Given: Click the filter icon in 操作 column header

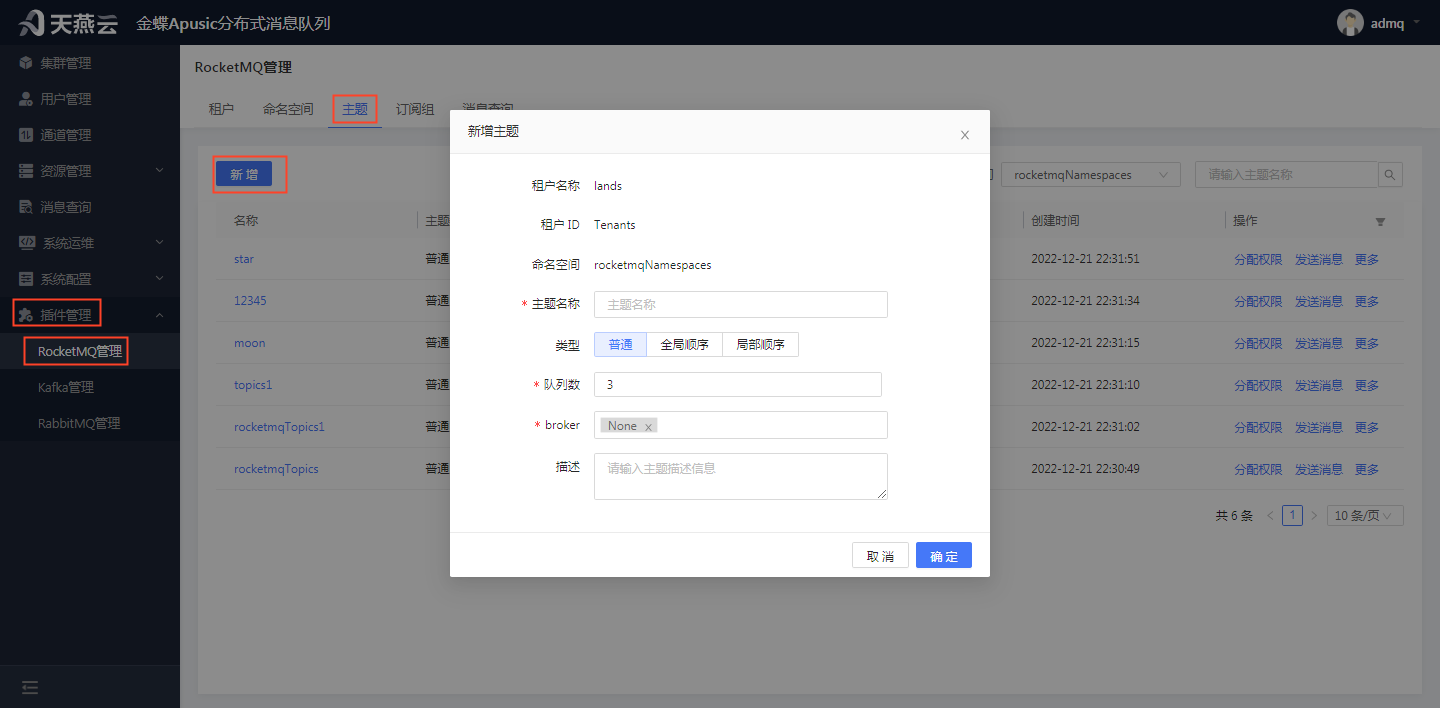Looking at the screenshot, I should [1380, 221].
